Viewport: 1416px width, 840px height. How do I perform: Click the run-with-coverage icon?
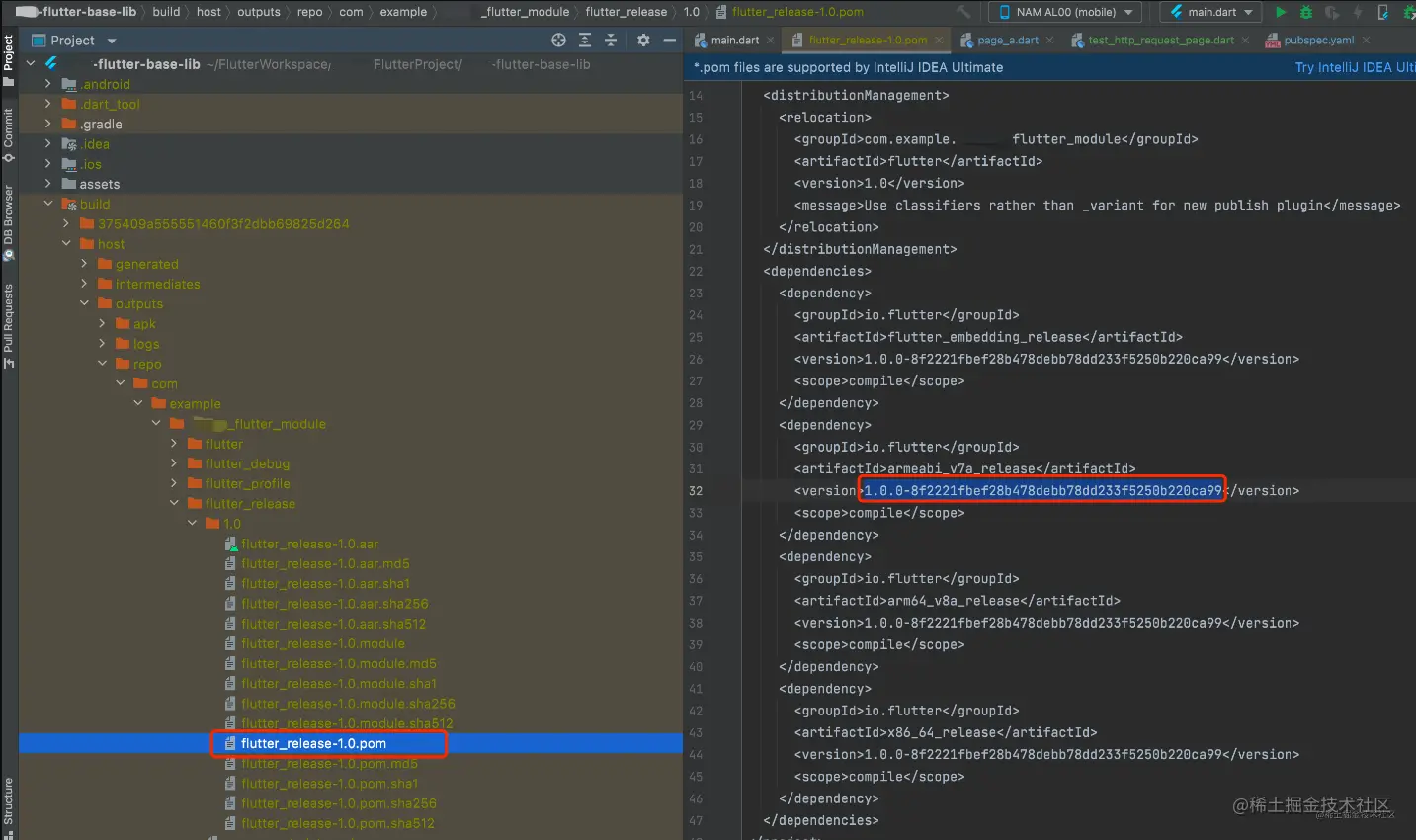coord(1332,12)
